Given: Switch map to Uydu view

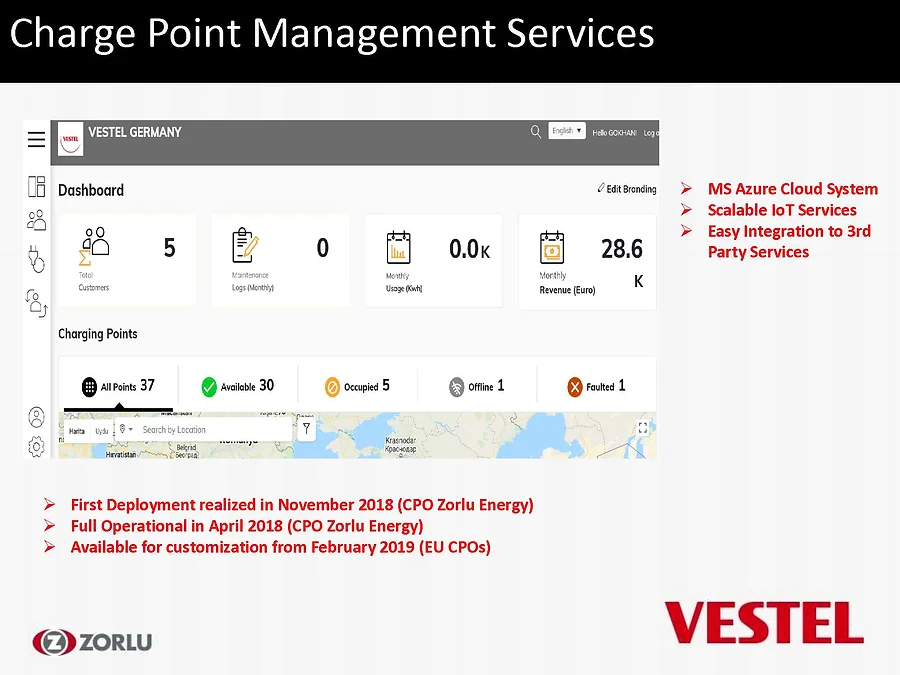Looking at the screenshot, I should tap(102, 431).
